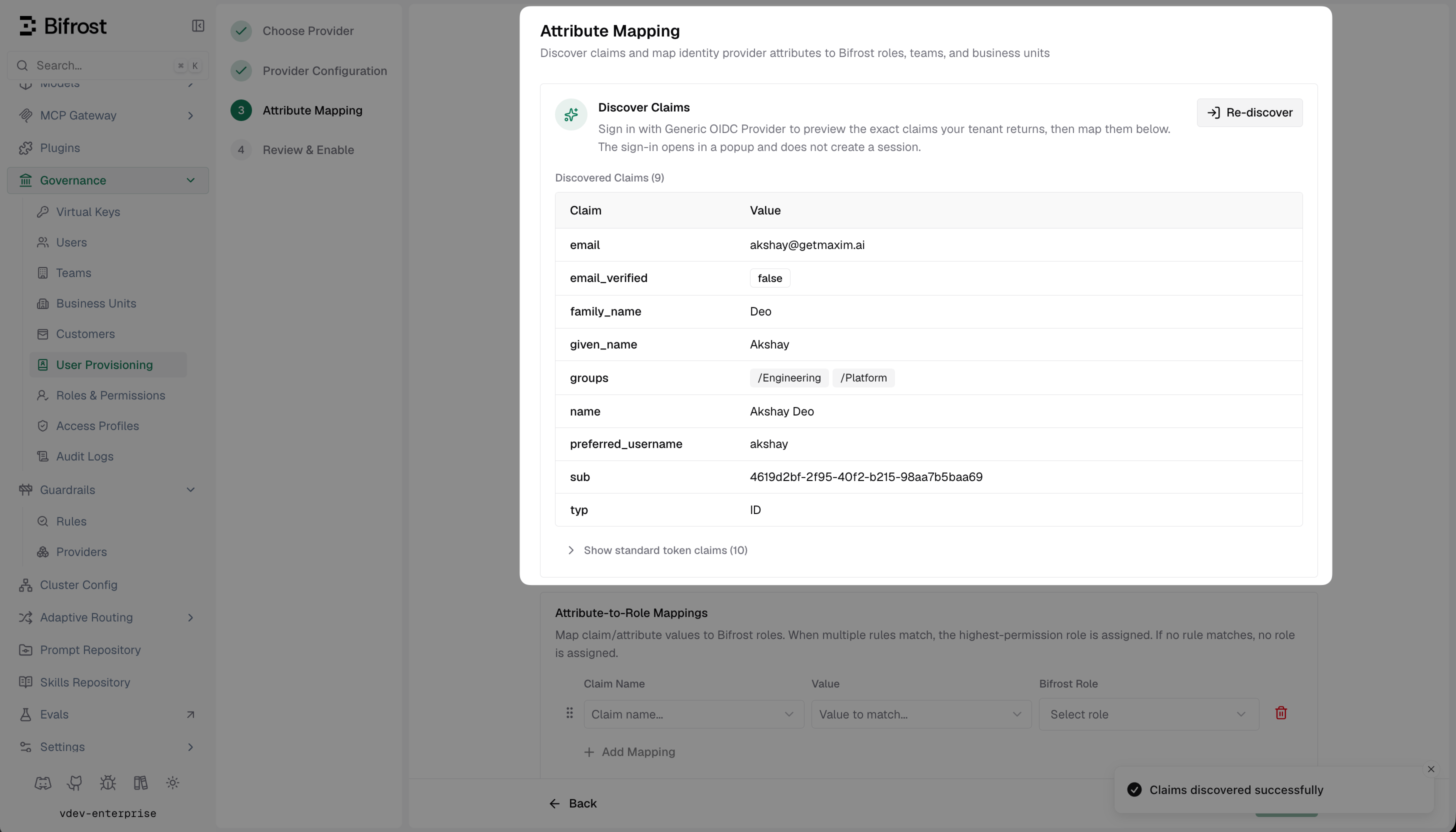Click the Rules icon under Guardrails

pyautogui.click(x=43, y=521)
